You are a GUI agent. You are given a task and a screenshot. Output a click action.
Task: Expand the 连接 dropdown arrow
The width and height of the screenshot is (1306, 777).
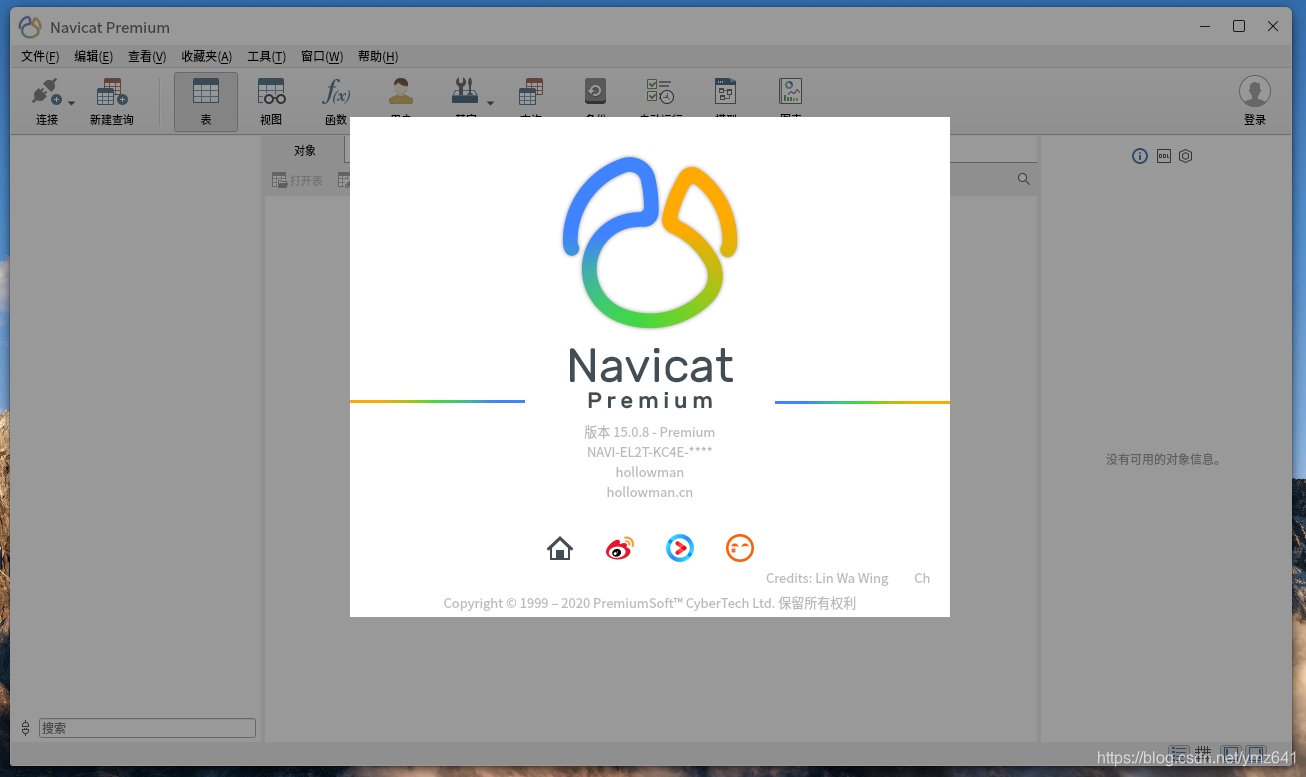point(72,103)
